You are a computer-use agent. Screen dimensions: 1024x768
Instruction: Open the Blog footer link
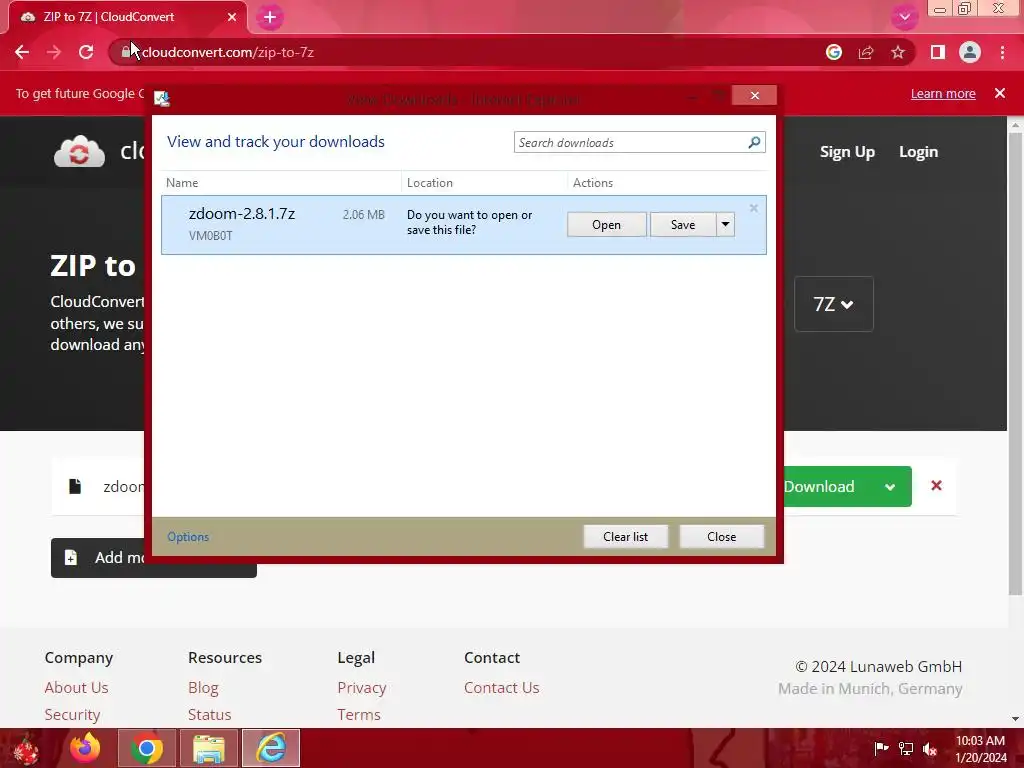pyautogui.click(x=203, y=688)
